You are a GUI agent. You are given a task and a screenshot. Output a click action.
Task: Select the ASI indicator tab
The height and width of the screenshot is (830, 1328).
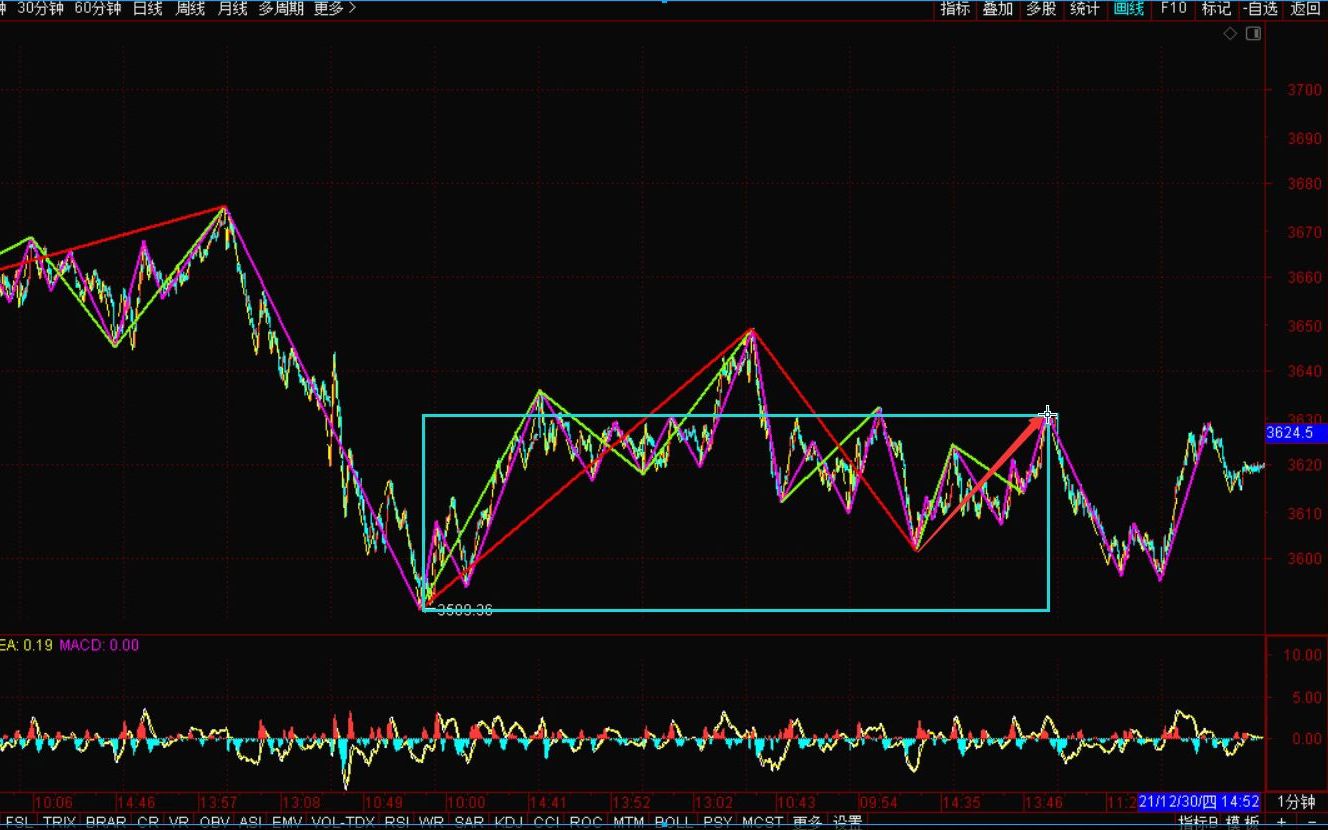(x=250, y=822)
